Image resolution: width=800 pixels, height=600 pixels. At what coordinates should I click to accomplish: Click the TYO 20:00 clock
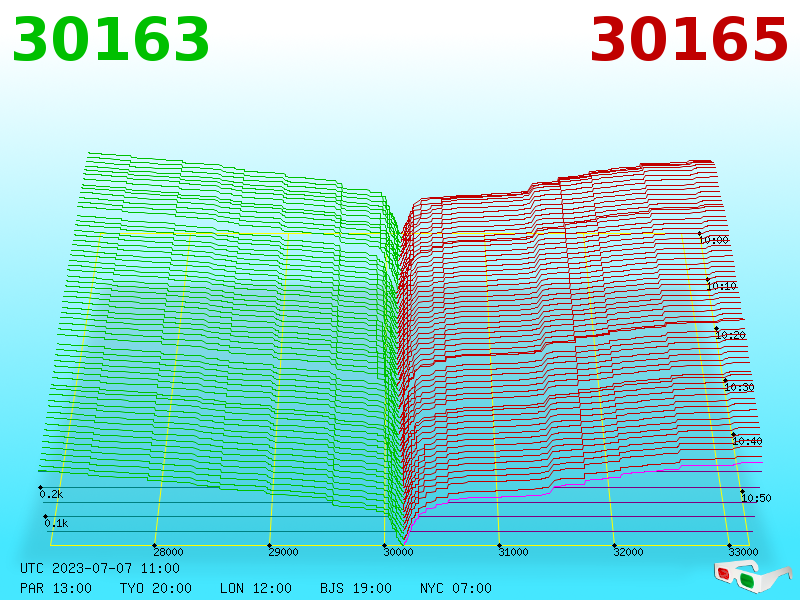point(156,588)
